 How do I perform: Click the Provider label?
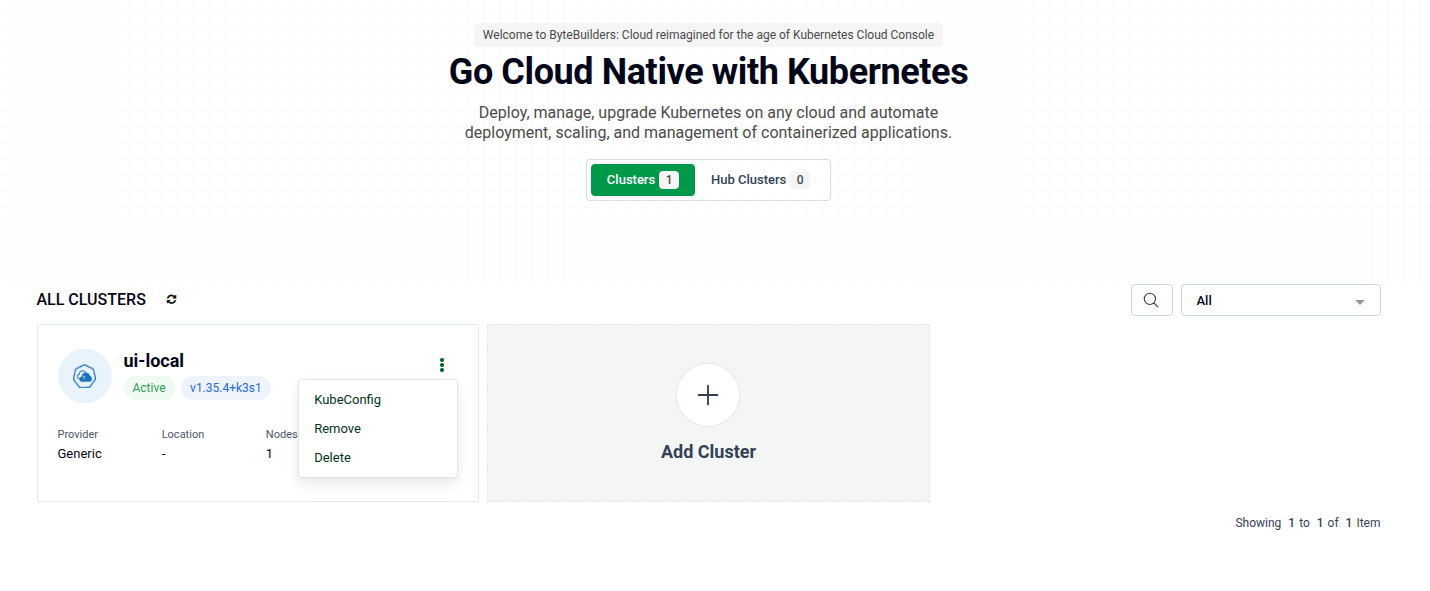(x=78, y=434)
